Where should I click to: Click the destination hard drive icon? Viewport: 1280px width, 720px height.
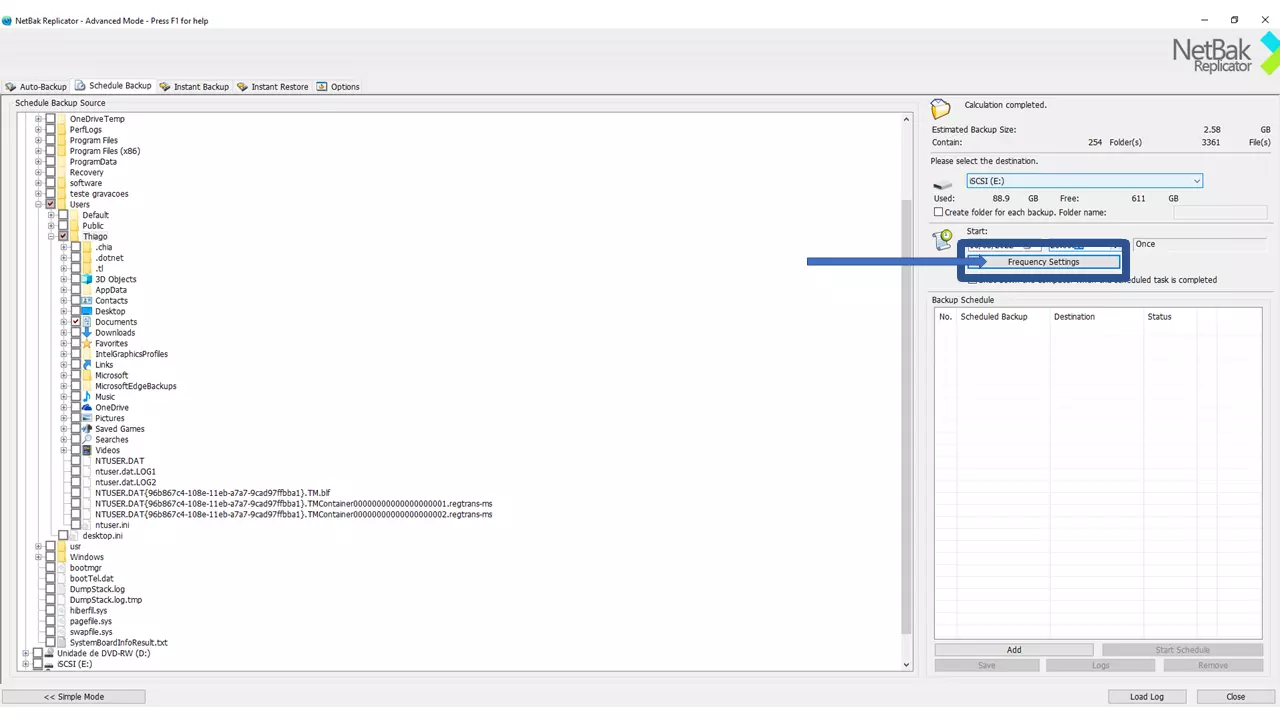tap(943, 185)
